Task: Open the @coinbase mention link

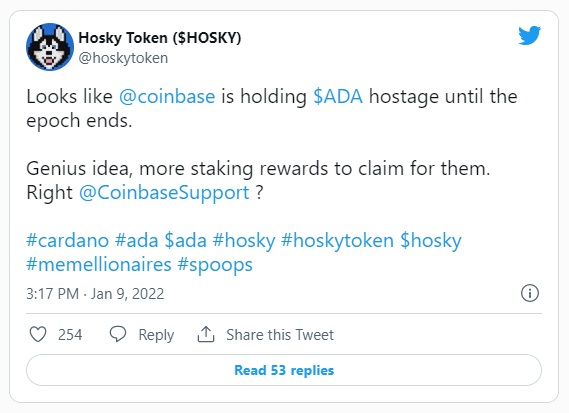Action: click(x=167, y=97)
